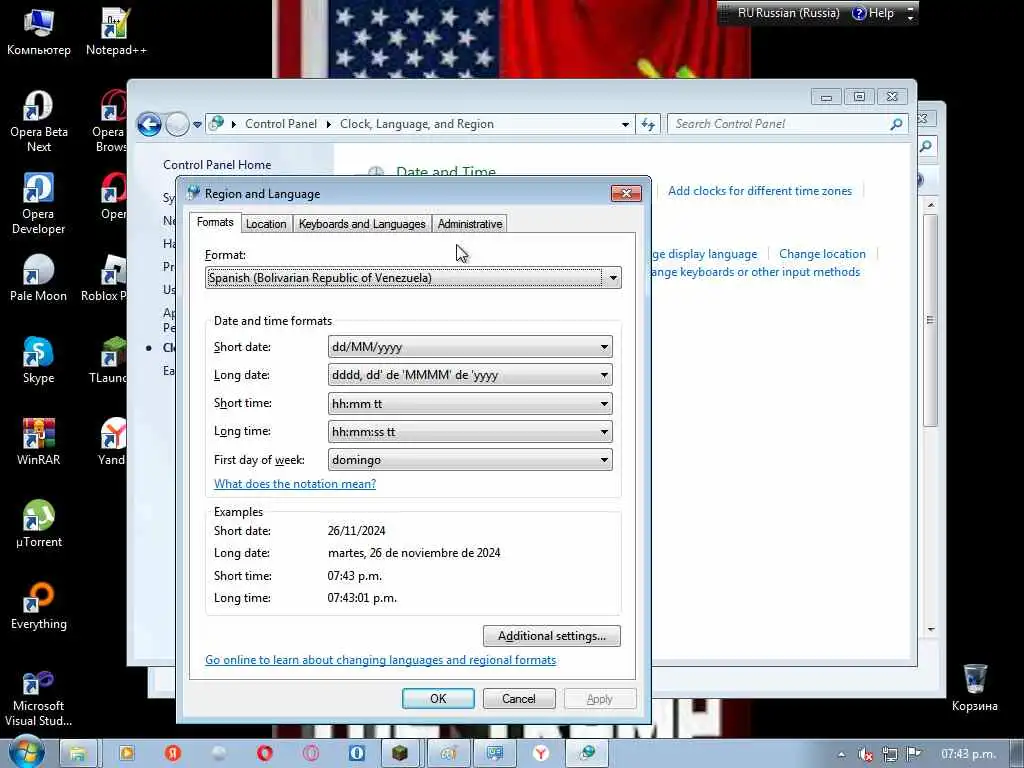
Task: Click the change keyboards or input methods link
Action: point(756,272)
